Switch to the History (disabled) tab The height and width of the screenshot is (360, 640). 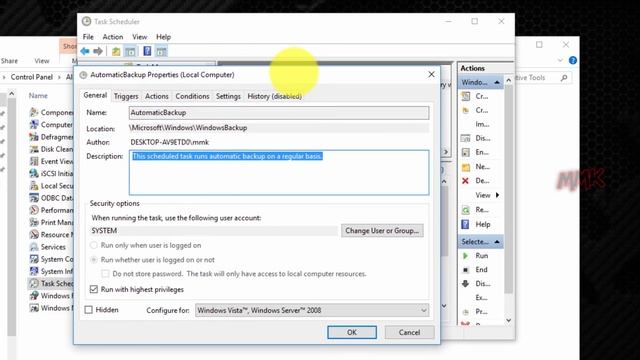275,96
